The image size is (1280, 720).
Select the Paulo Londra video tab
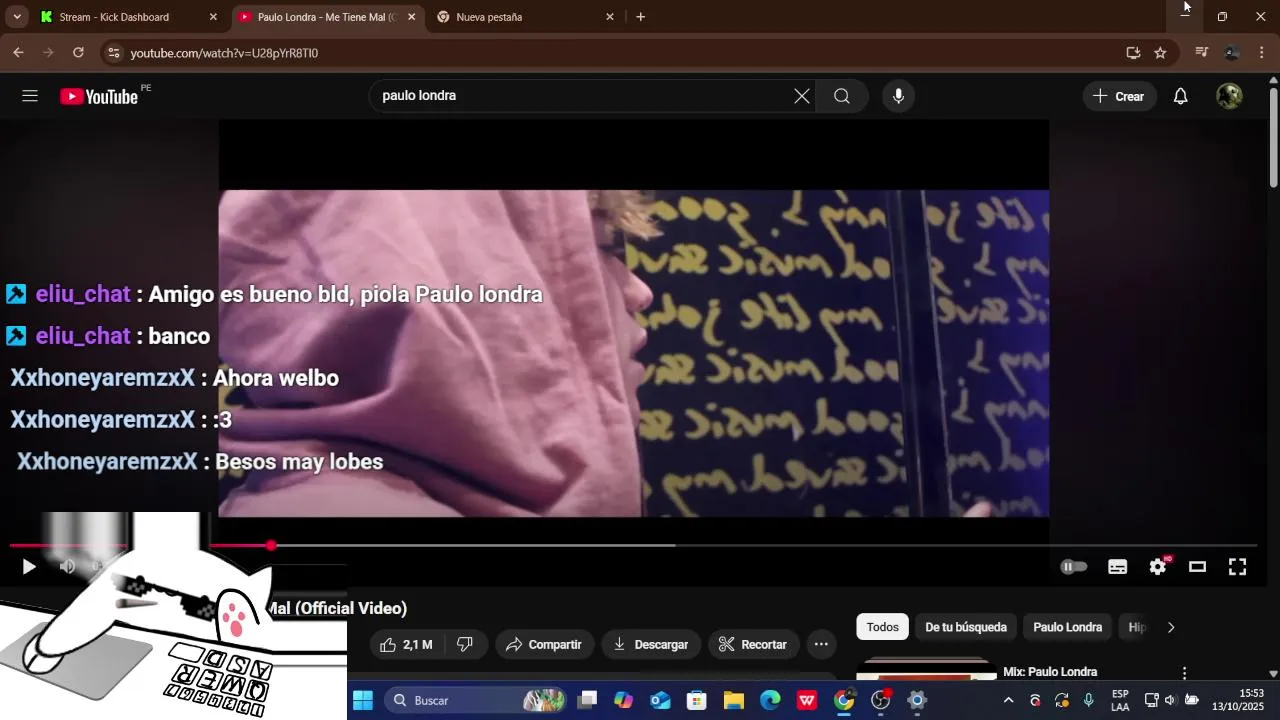(x=326, y=17)
